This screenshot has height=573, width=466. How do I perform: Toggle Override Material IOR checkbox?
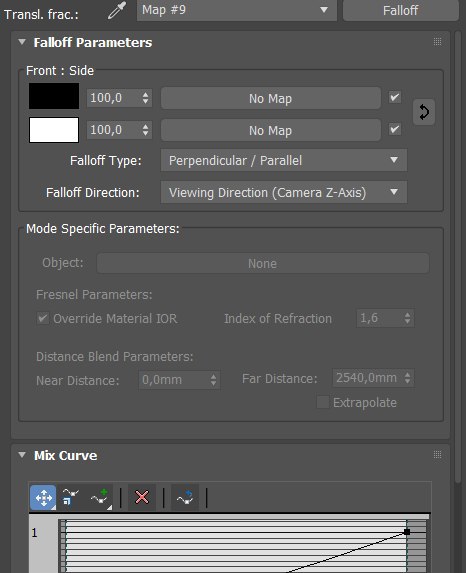click(x=43, y=318)
